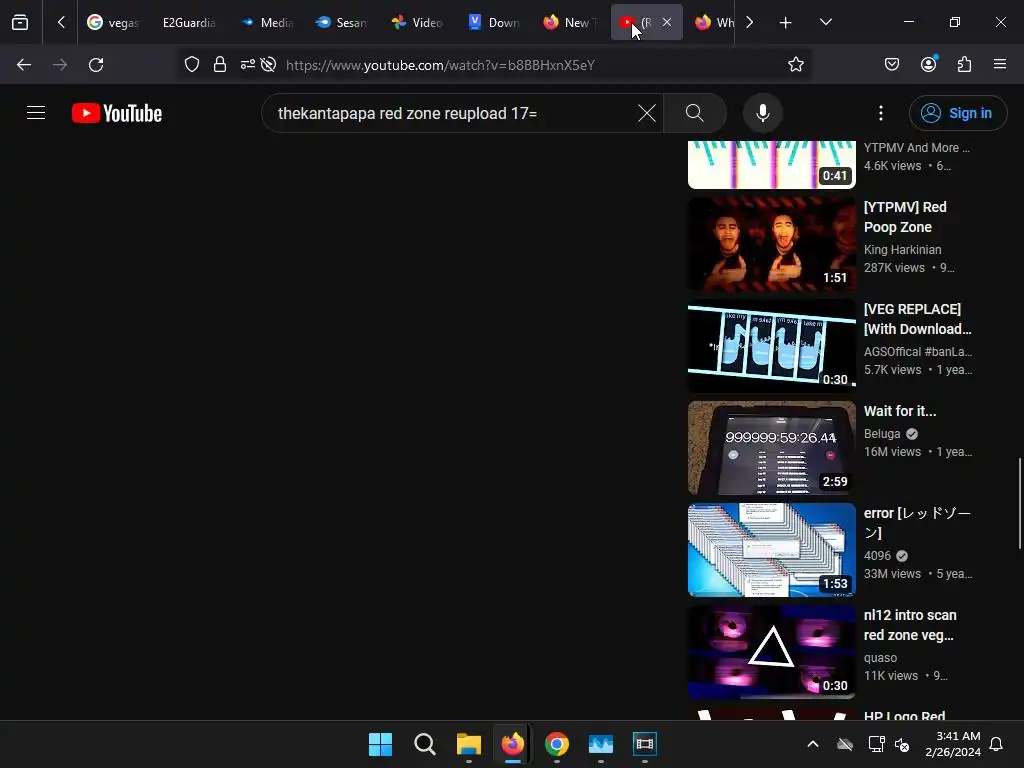This screenshot has width=1024, height=768.
Task: Switch to the Sesam tab
Action: [342, 23]
